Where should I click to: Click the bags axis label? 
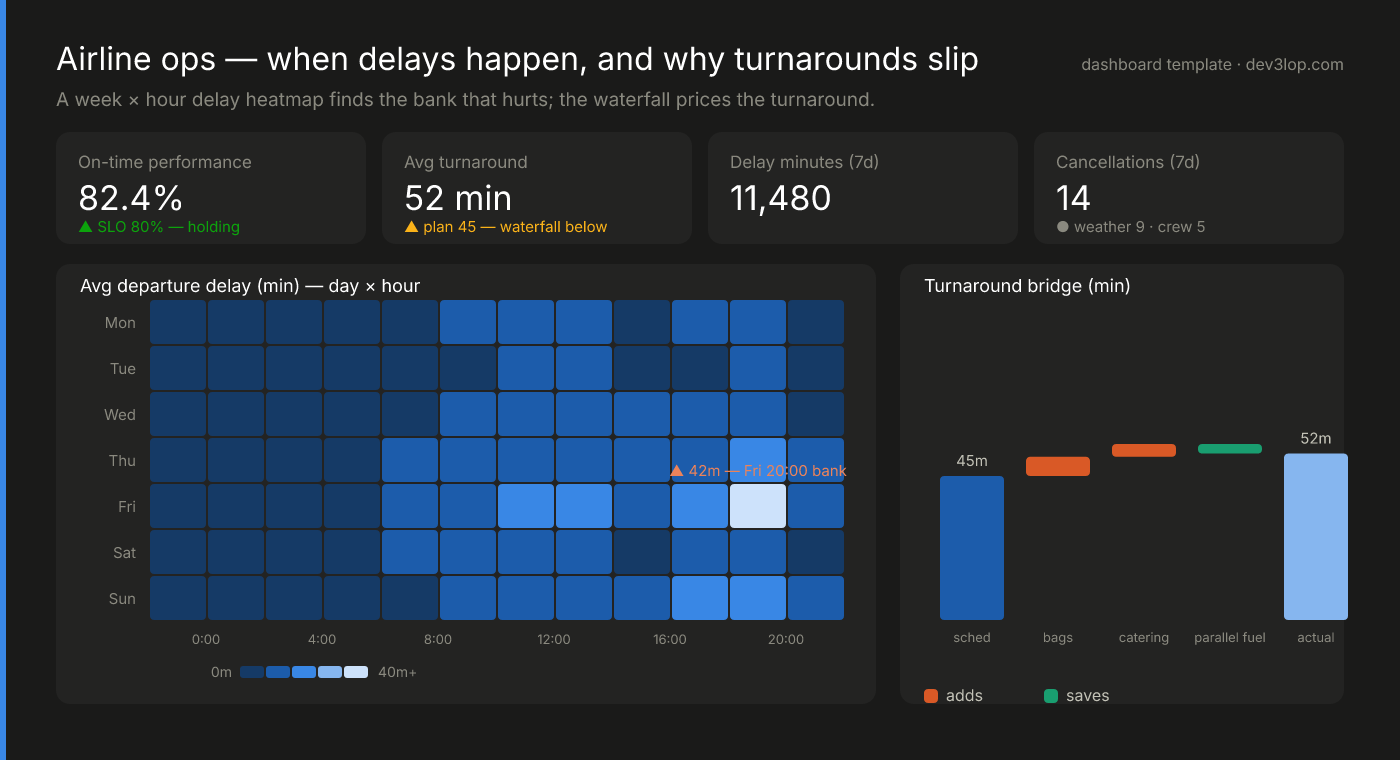[1058, 638]
